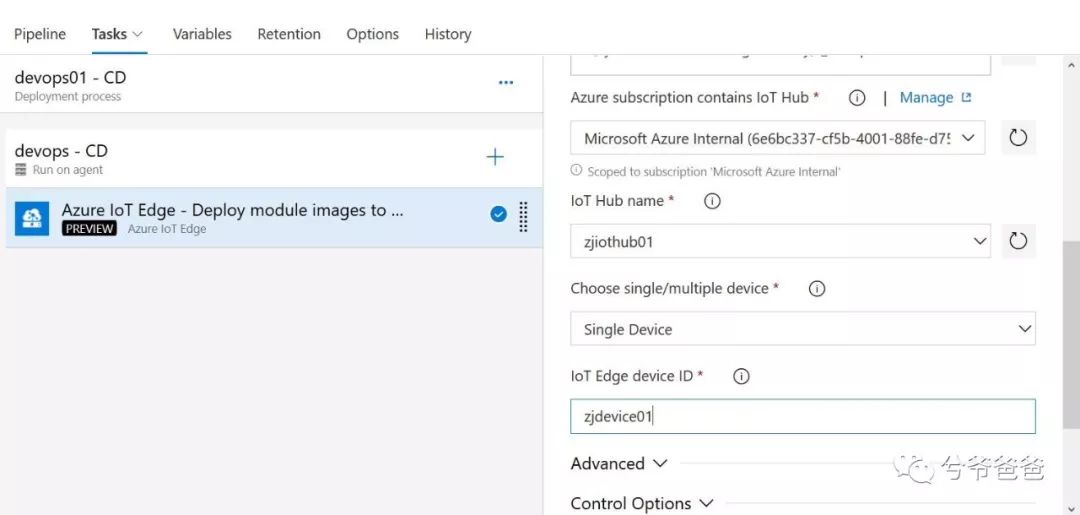Open the Manage subscription link
1080x515 pixels.
[926, 98]
